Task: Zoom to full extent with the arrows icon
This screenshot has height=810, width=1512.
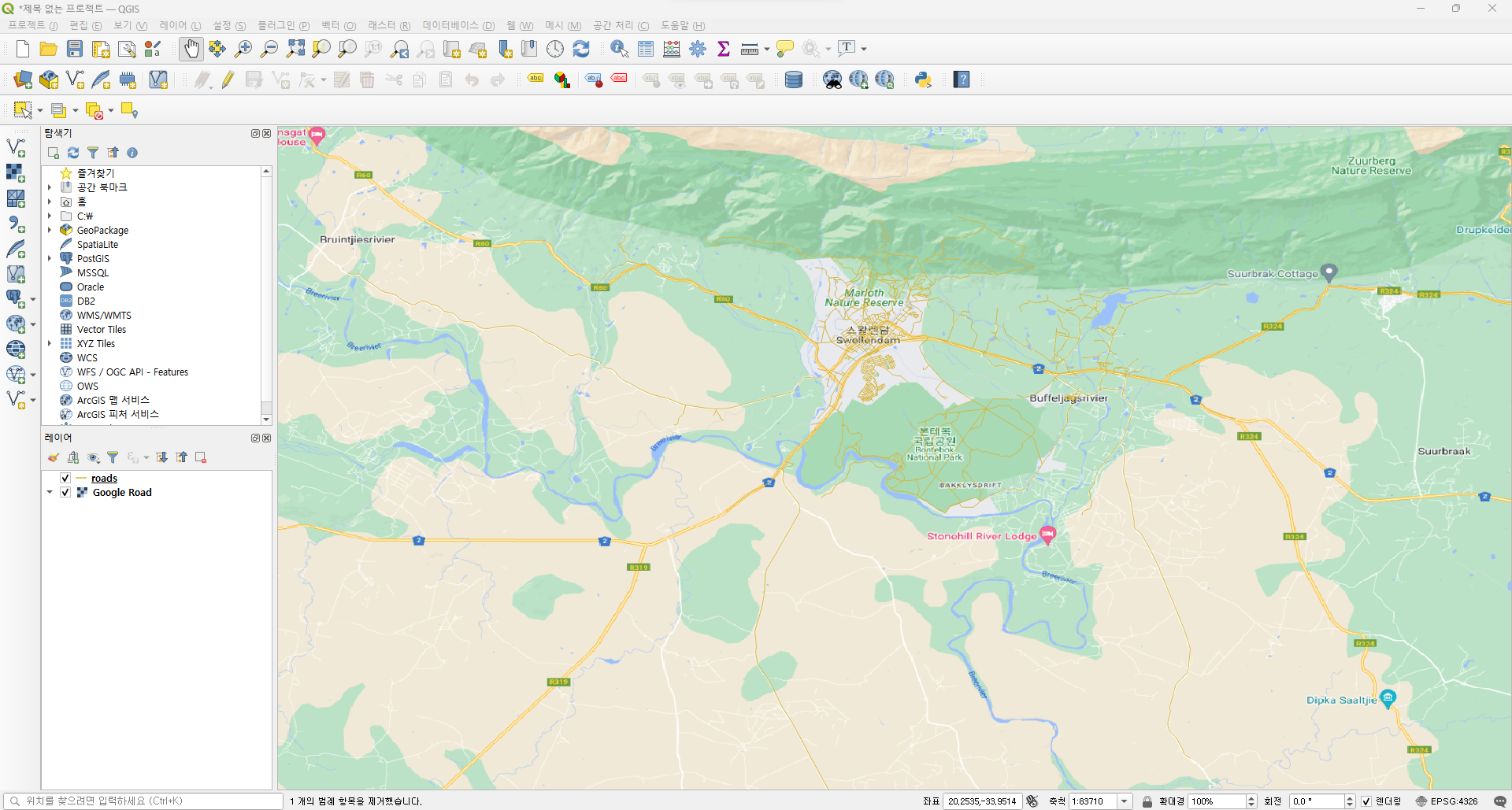Action: (x=295, y=49)
